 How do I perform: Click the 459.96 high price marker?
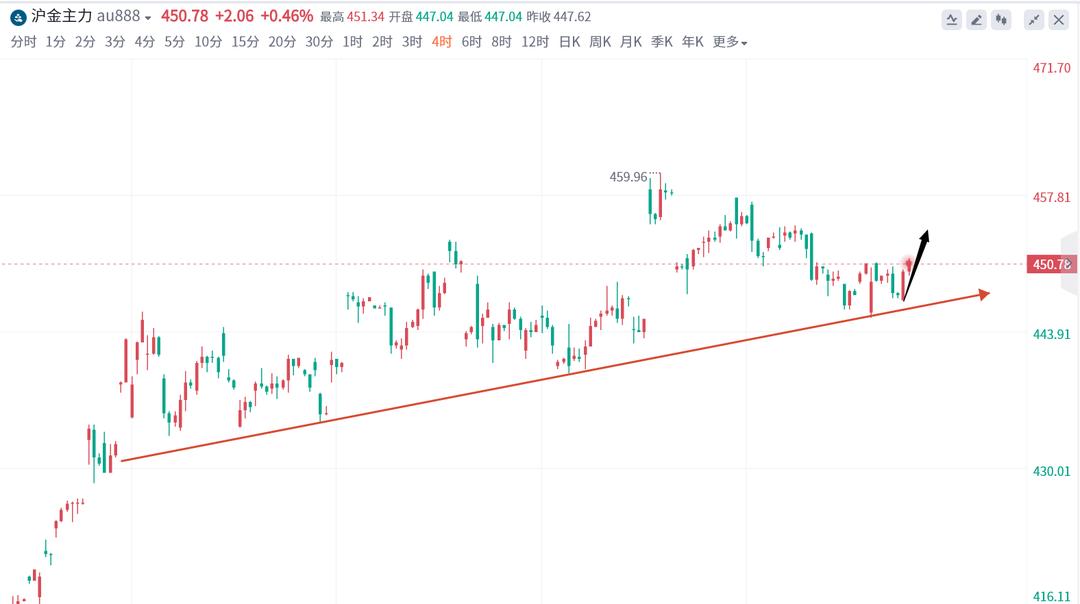point(628,177)
